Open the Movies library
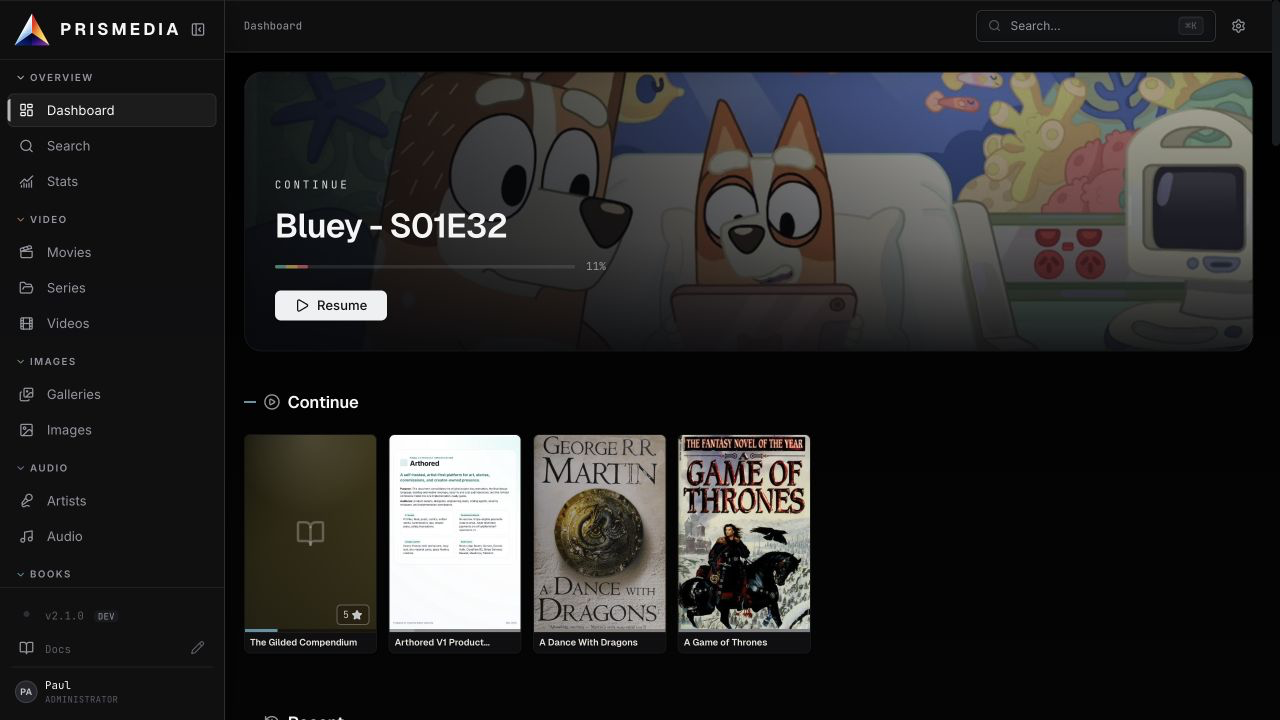The image size is (1280, 720). tap(112, 252)
